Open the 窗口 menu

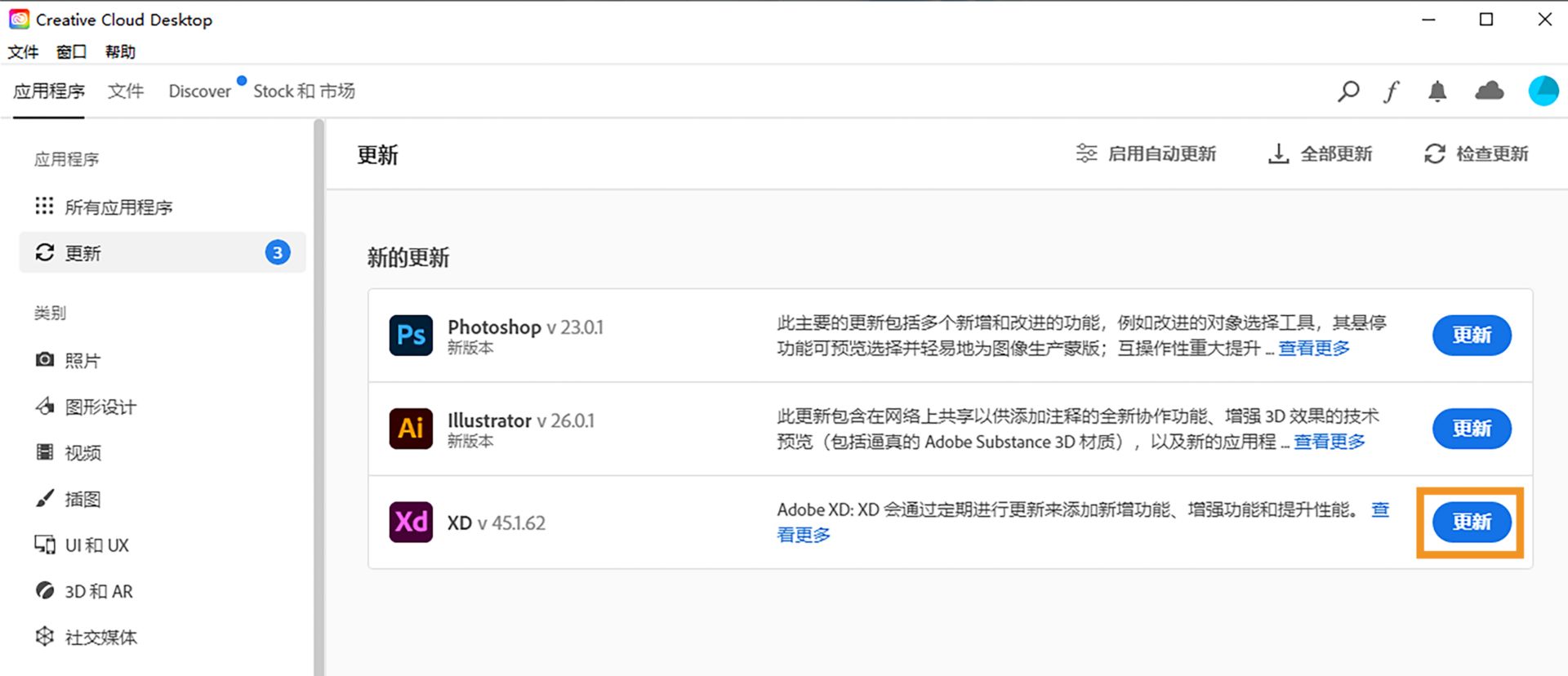72,52
